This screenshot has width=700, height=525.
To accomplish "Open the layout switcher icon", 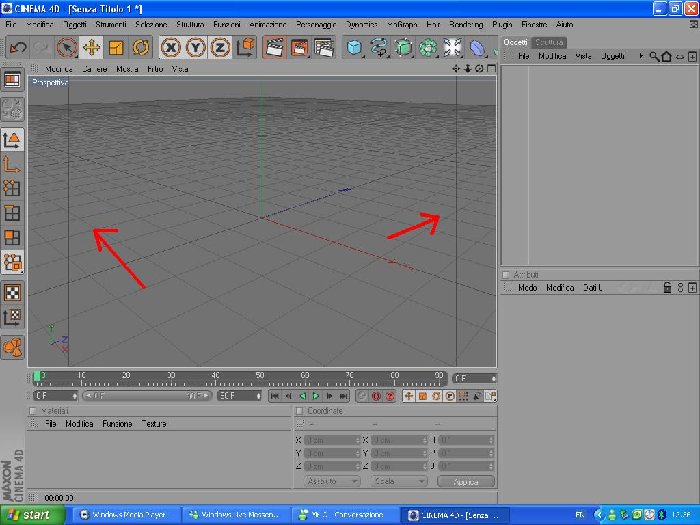I will (x=12, y=80).
